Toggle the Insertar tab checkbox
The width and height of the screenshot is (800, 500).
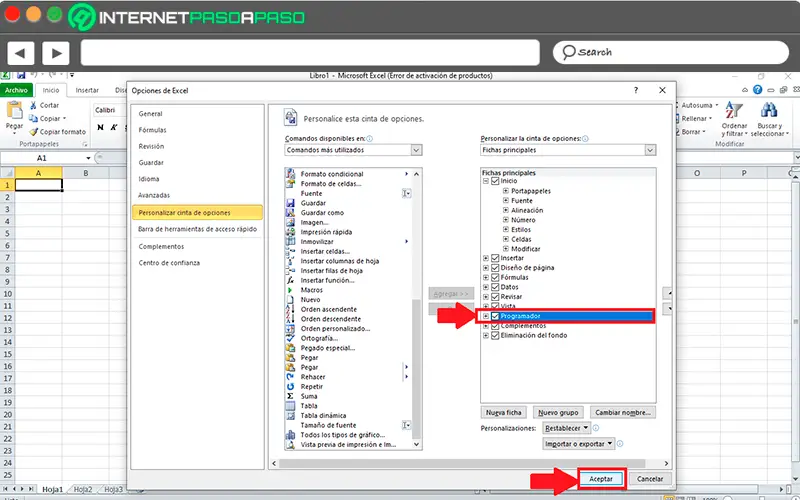point(495,258)
